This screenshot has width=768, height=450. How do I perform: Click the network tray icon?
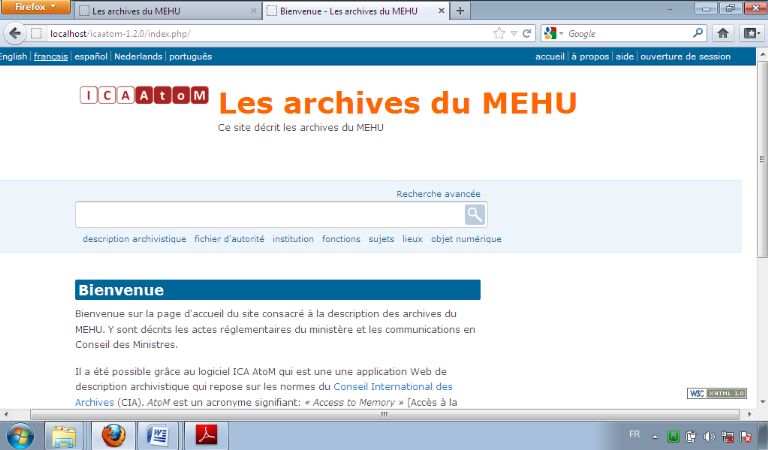727,436
